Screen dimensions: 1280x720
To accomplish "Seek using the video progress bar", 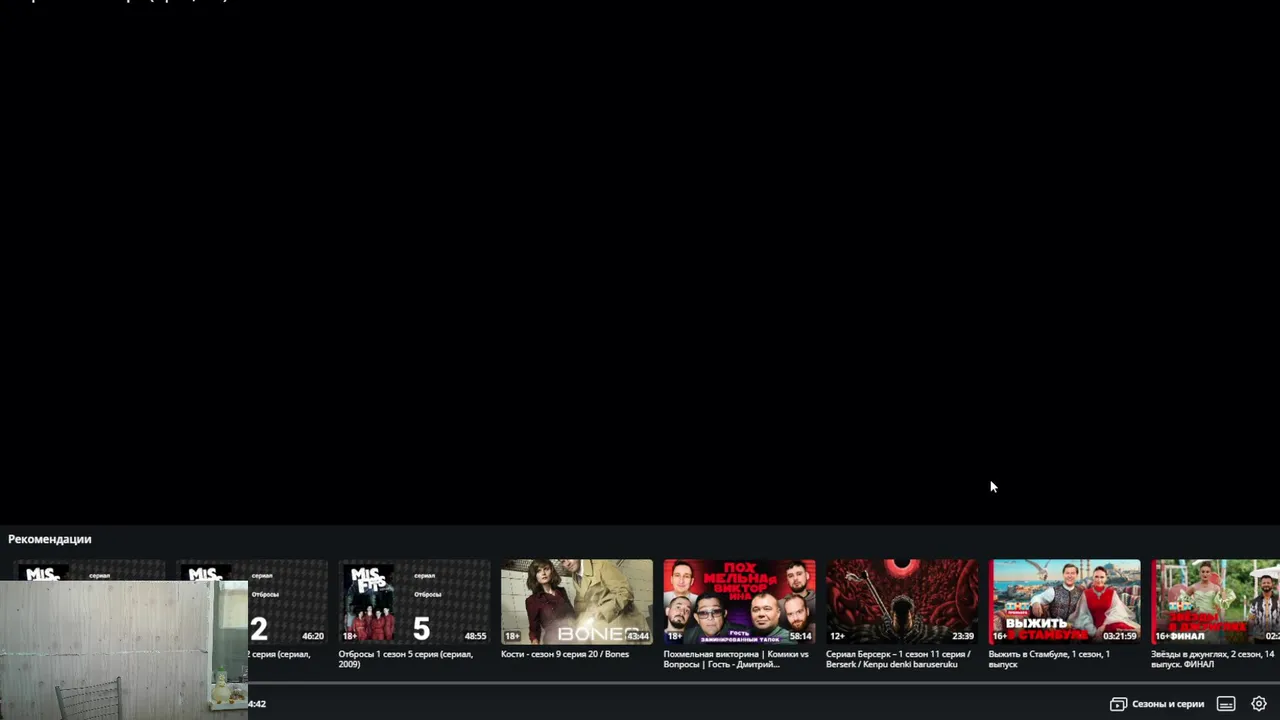I will [763, 683].
